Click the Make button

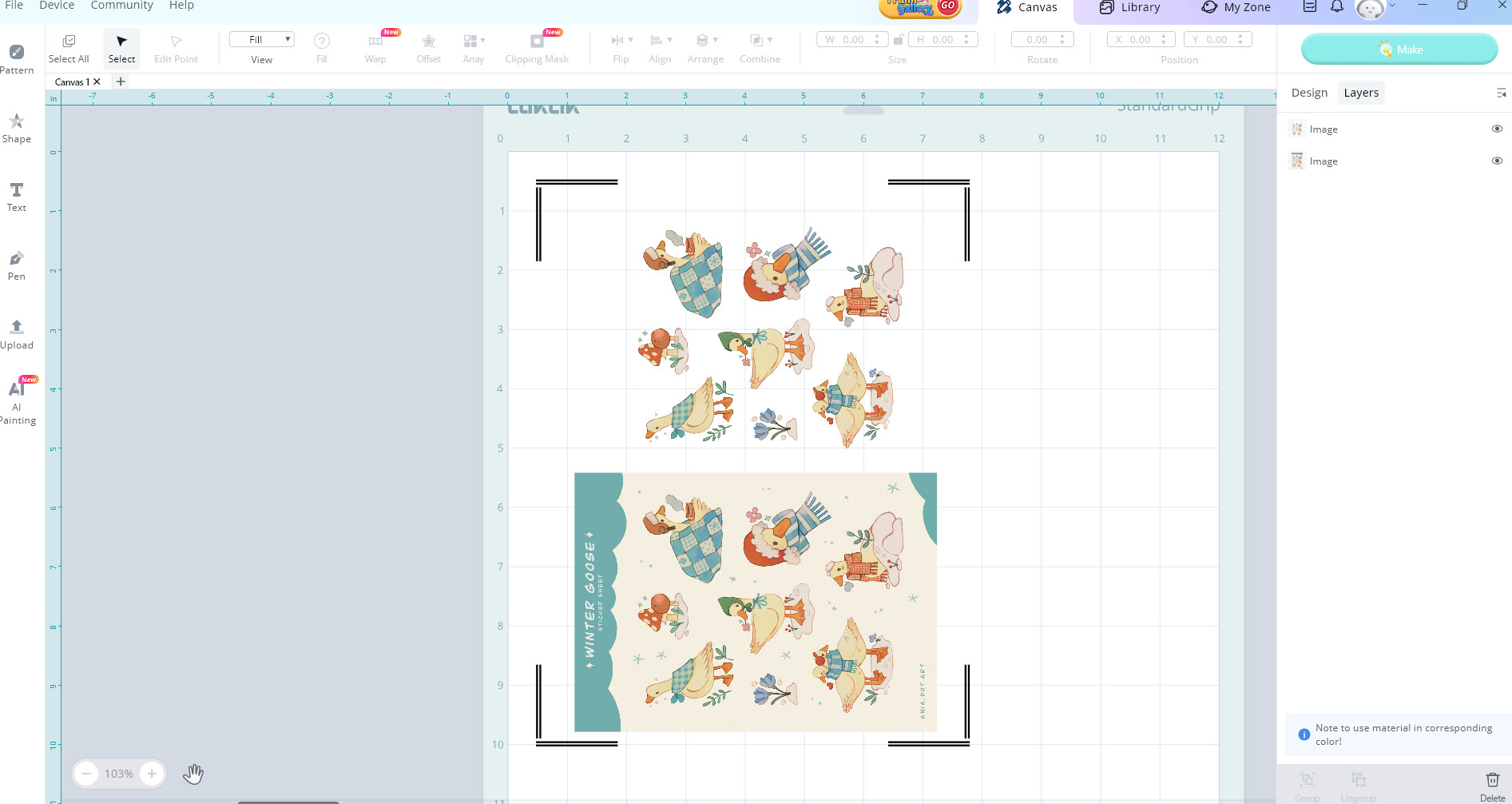(1399, 50)
